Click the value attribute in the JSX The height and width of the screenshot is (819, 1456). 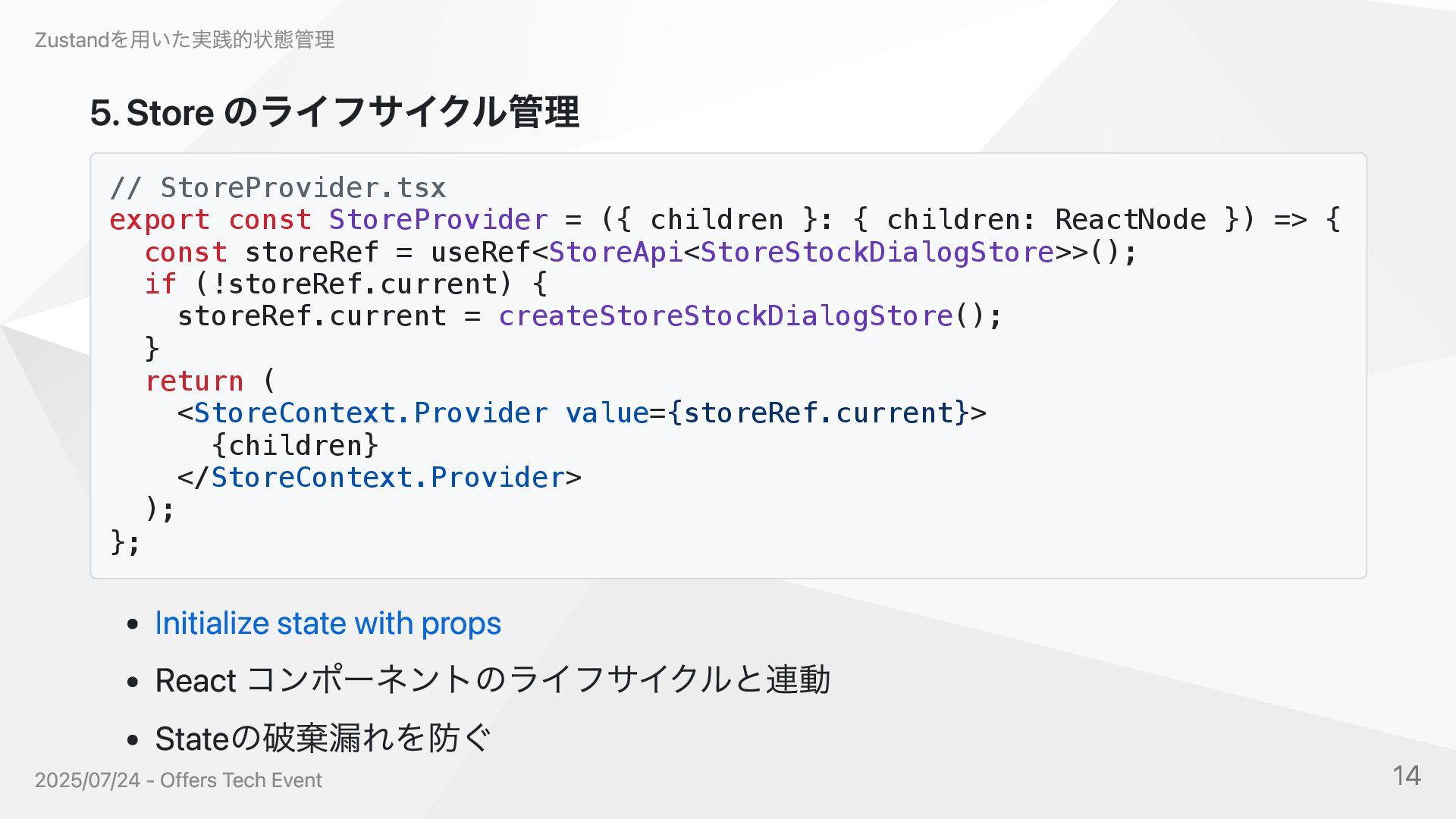click(x=607, y=413)
